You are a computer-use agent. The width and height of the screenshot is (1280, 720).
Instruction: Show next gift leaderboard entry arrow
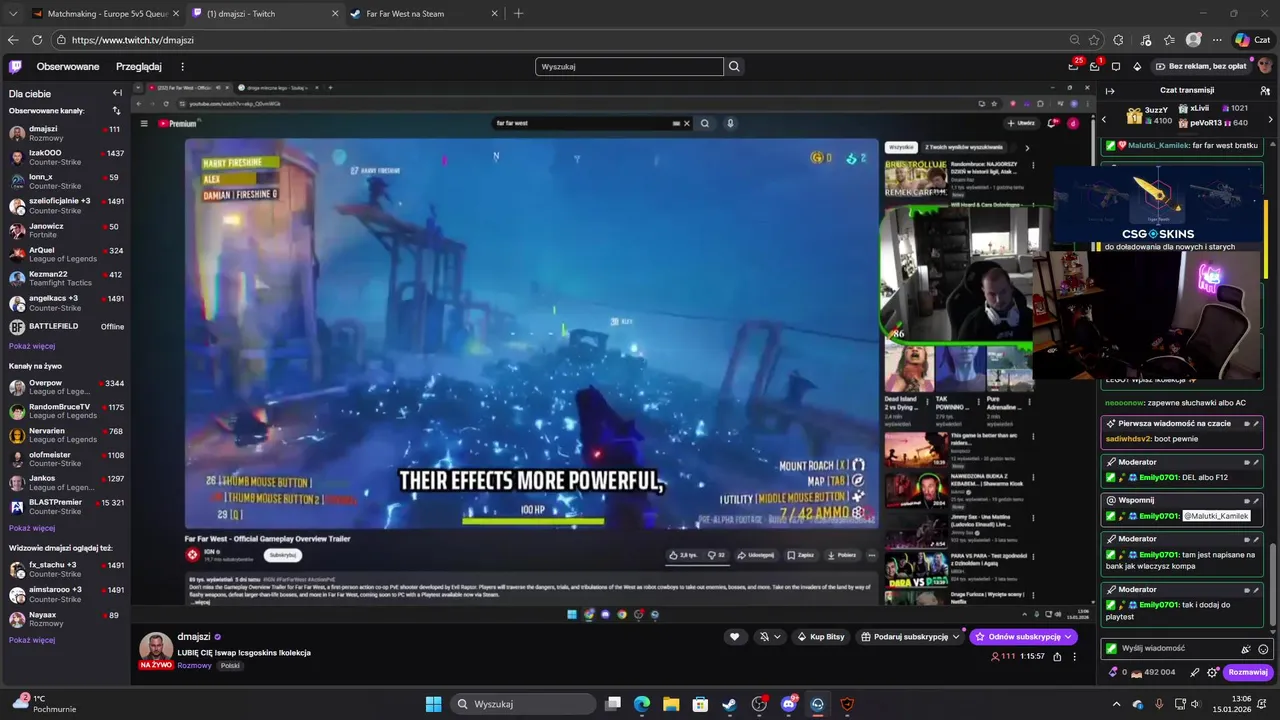tap(1273, 119)
